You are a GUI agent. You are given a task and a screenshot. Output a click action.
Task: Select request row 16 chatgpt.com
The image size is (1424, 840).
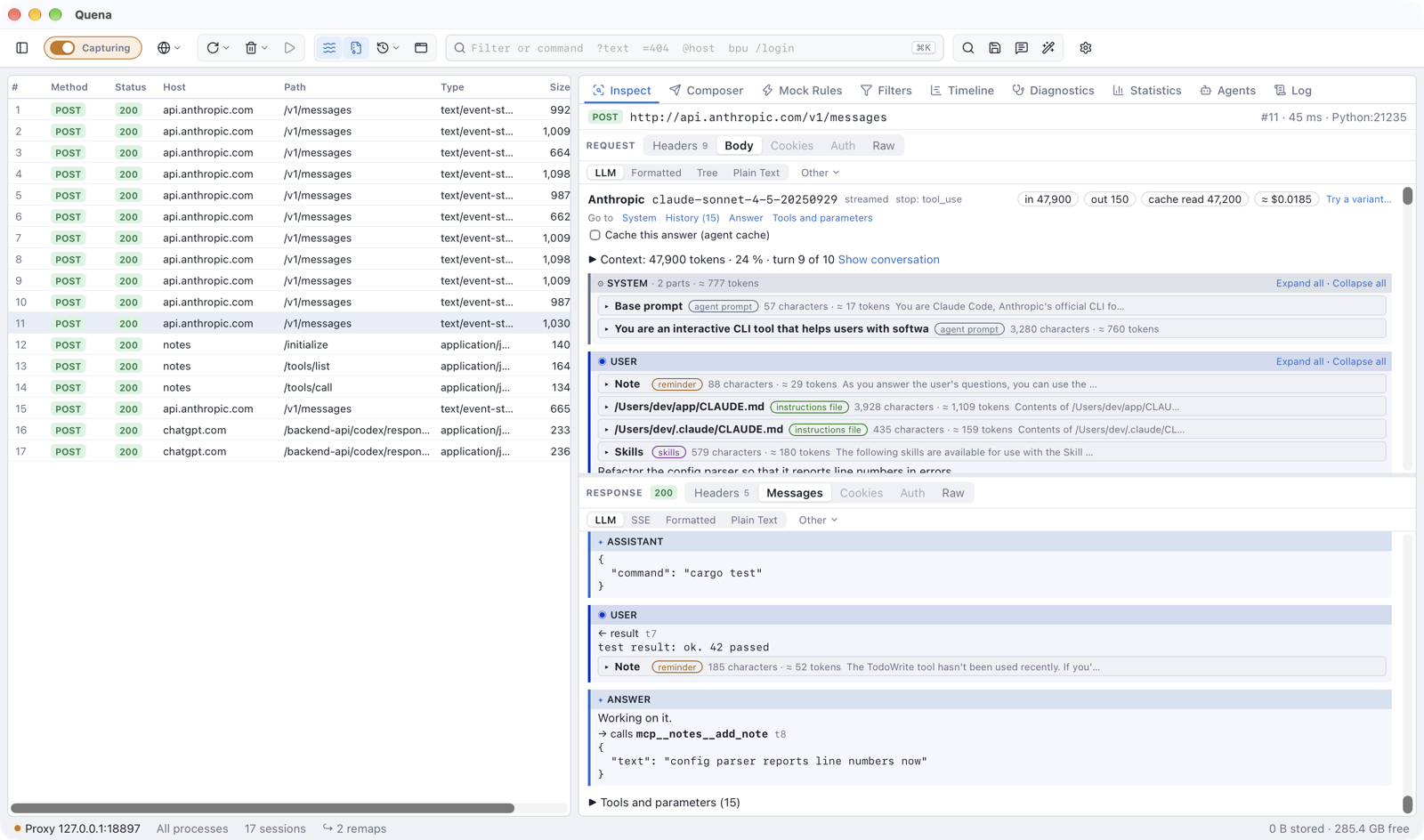click(289, 430)
